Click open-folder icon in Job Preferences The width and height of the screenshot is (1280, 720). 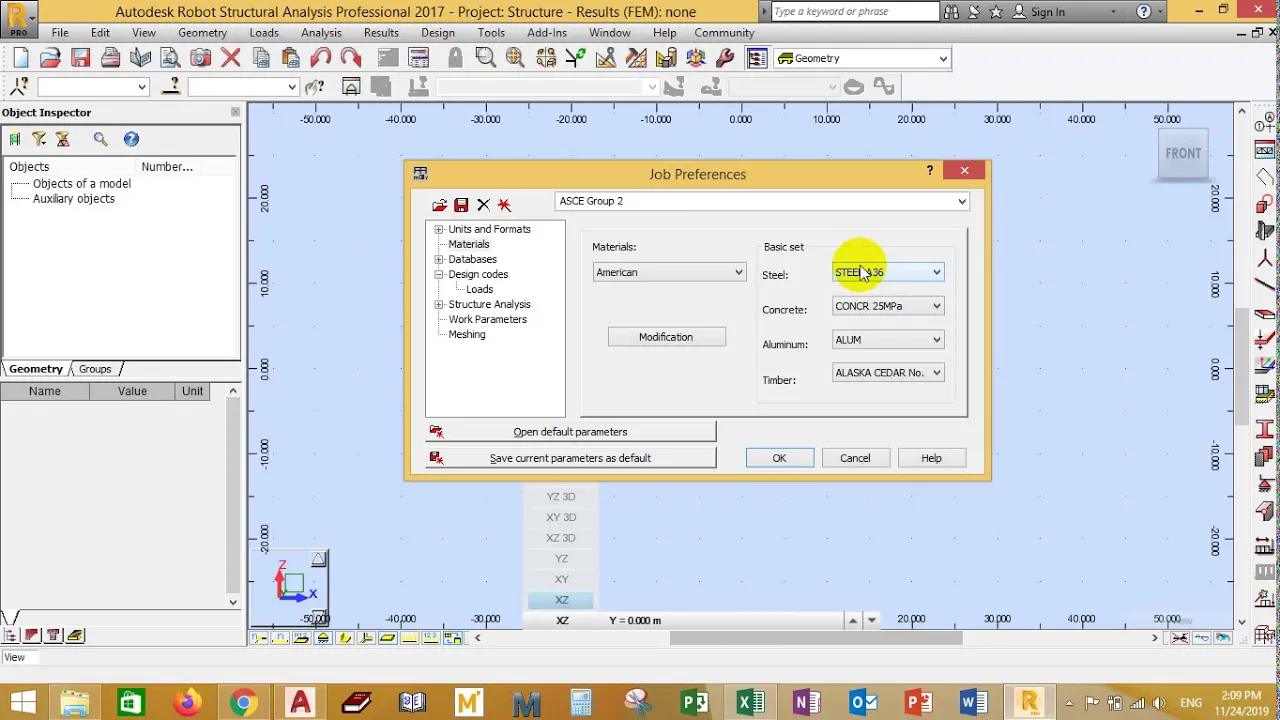tap(439, 205)
